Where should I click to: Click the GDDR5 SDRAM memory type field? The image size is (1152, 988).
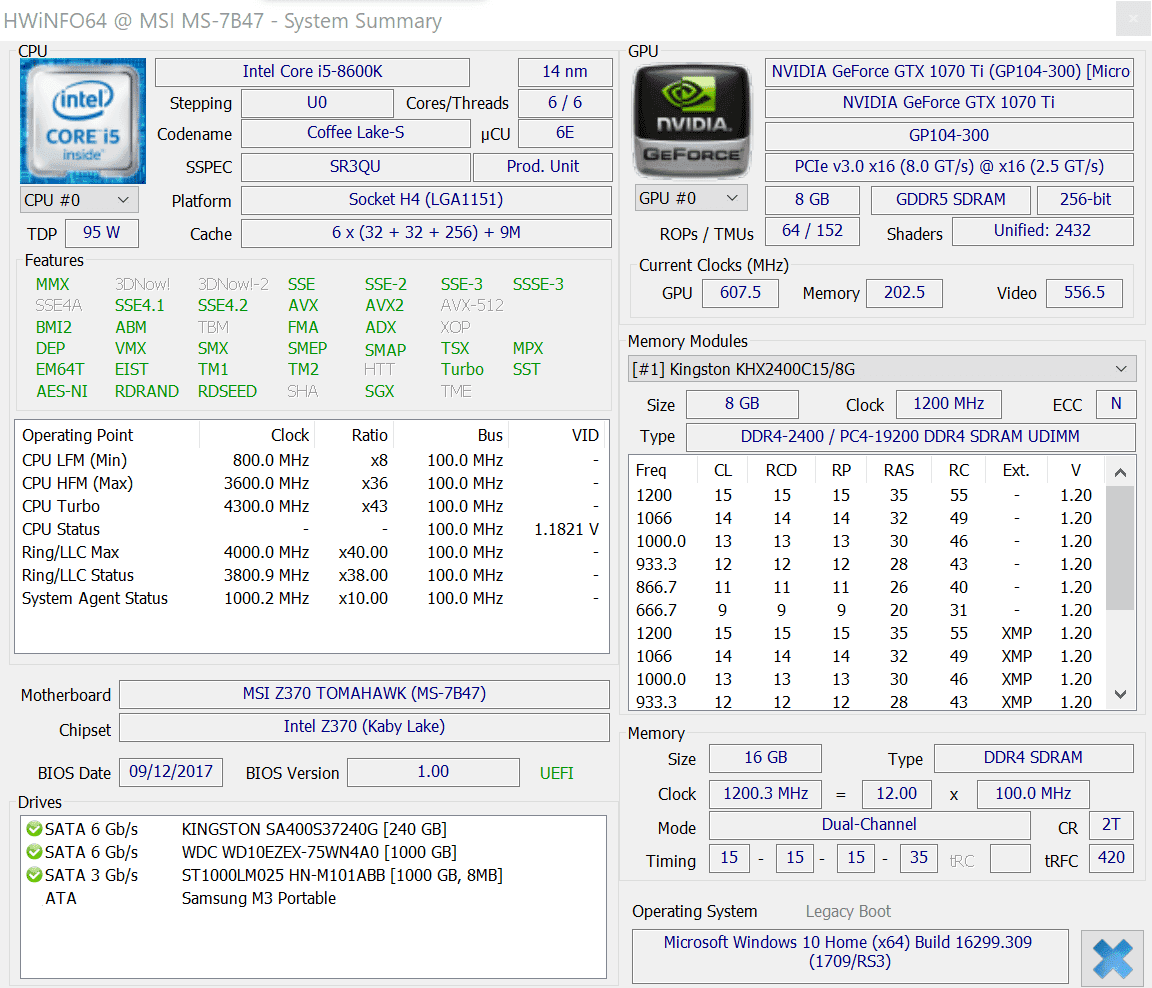[x=951, y=200]
